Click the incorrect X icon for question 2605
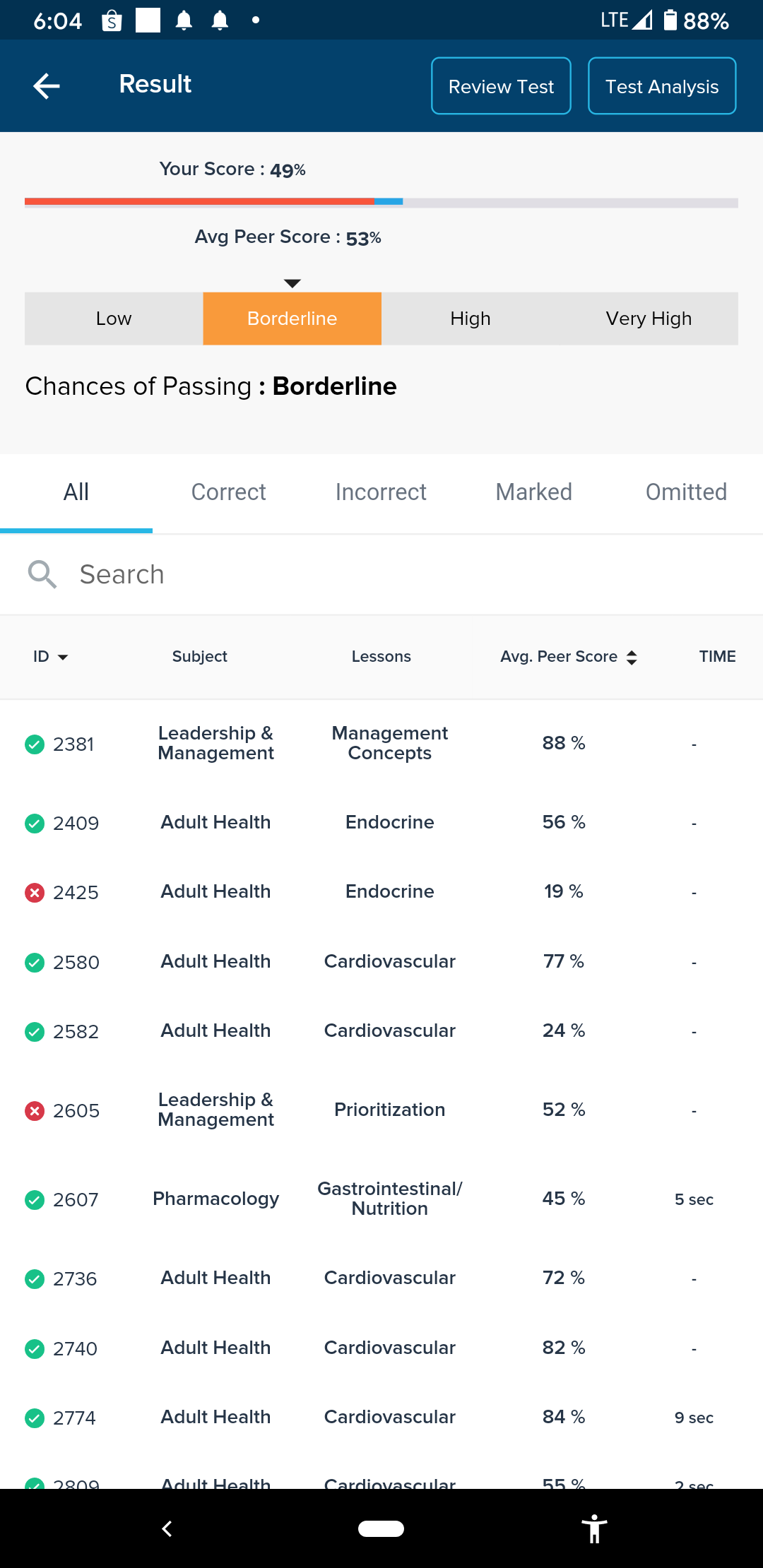The image size is (763, 1568). click(35, 1111)
